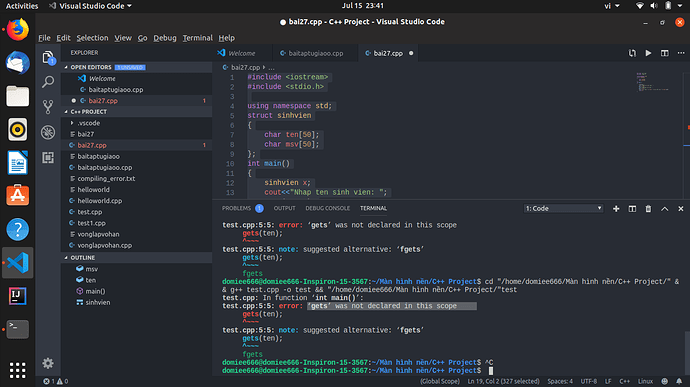Open the Extensions view

pos(48,158)
